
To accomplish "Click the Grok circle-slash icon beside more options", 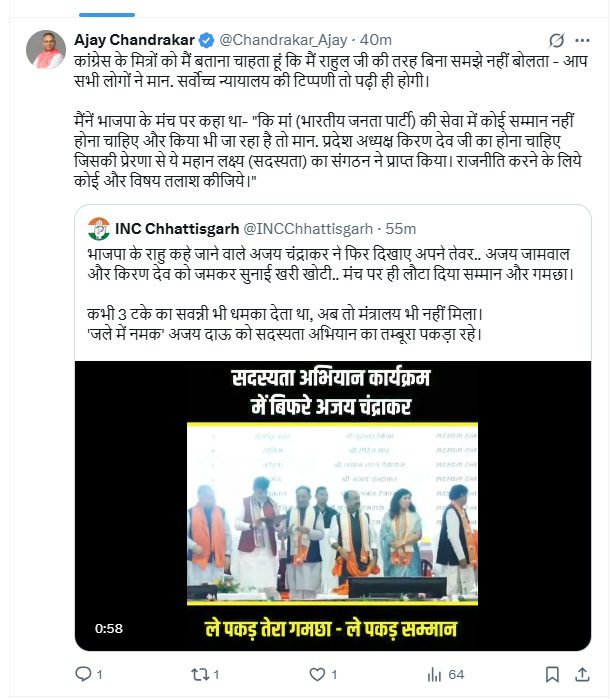I will coord(556,41).
